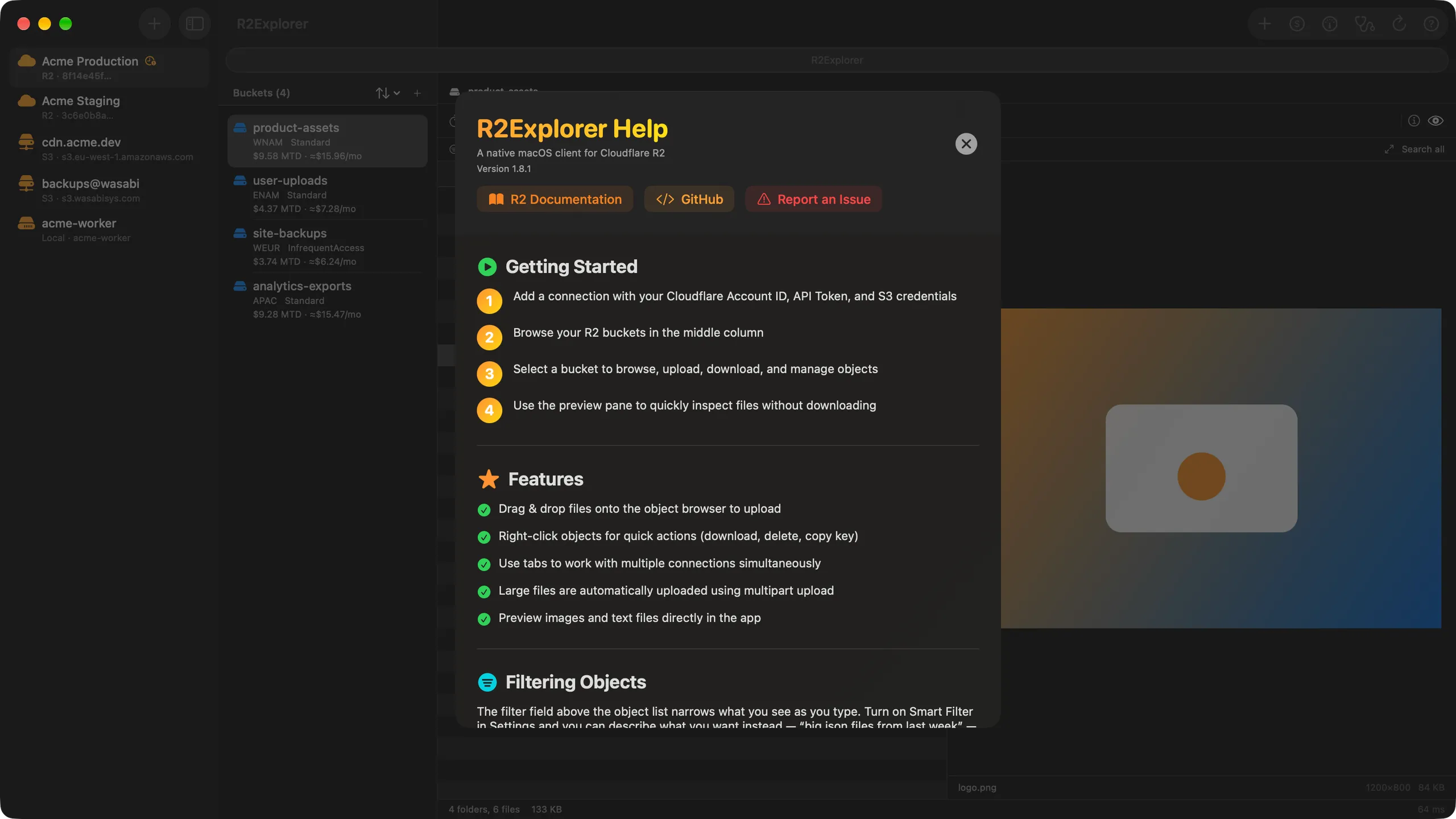This screenshot has height=819, width=1456.
Task: Click the dollar cost icon in toolbar
Action: click(1297, 24)
